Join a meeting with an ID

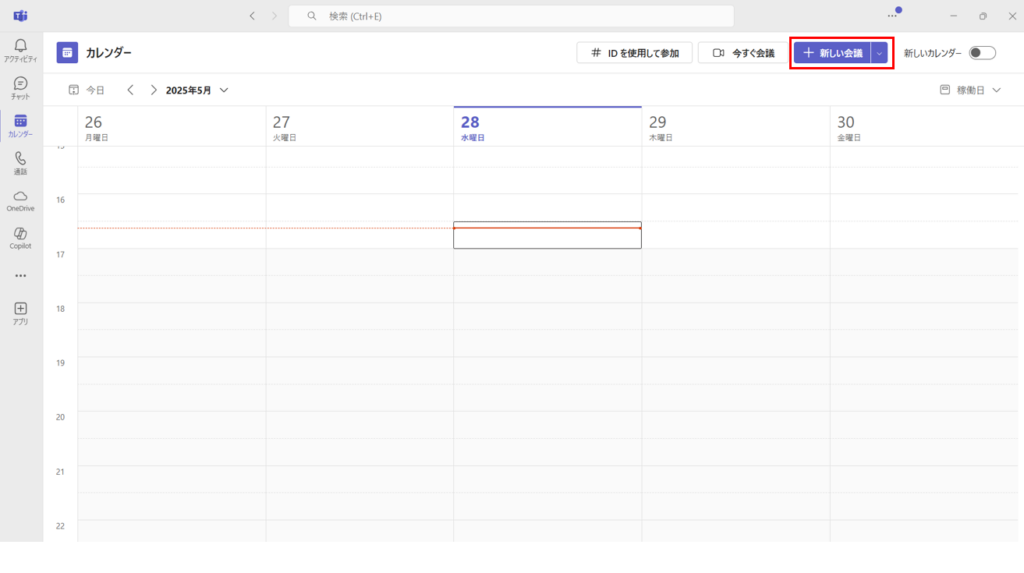[634, 53]
